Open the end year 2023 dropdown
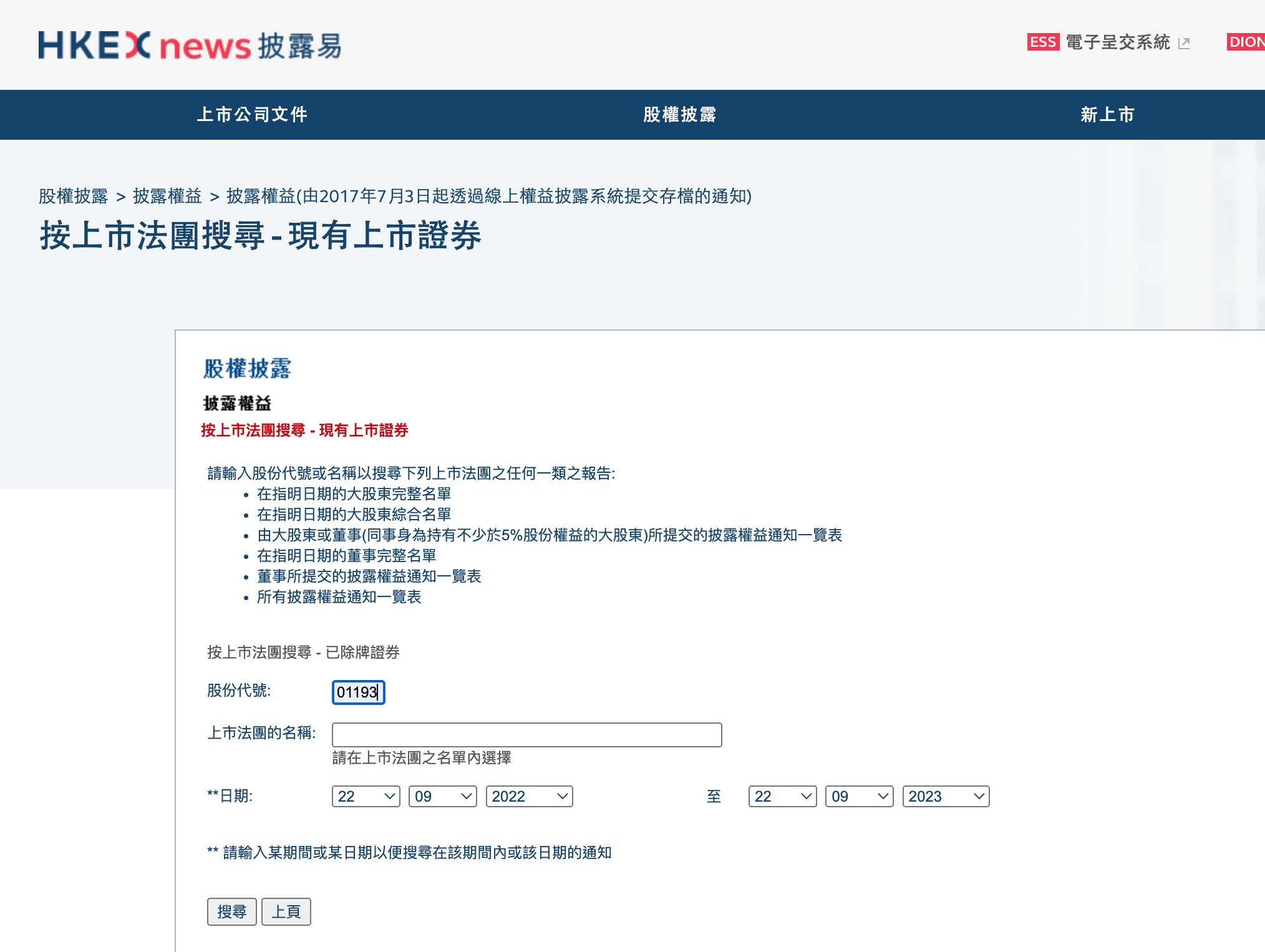 945,796
